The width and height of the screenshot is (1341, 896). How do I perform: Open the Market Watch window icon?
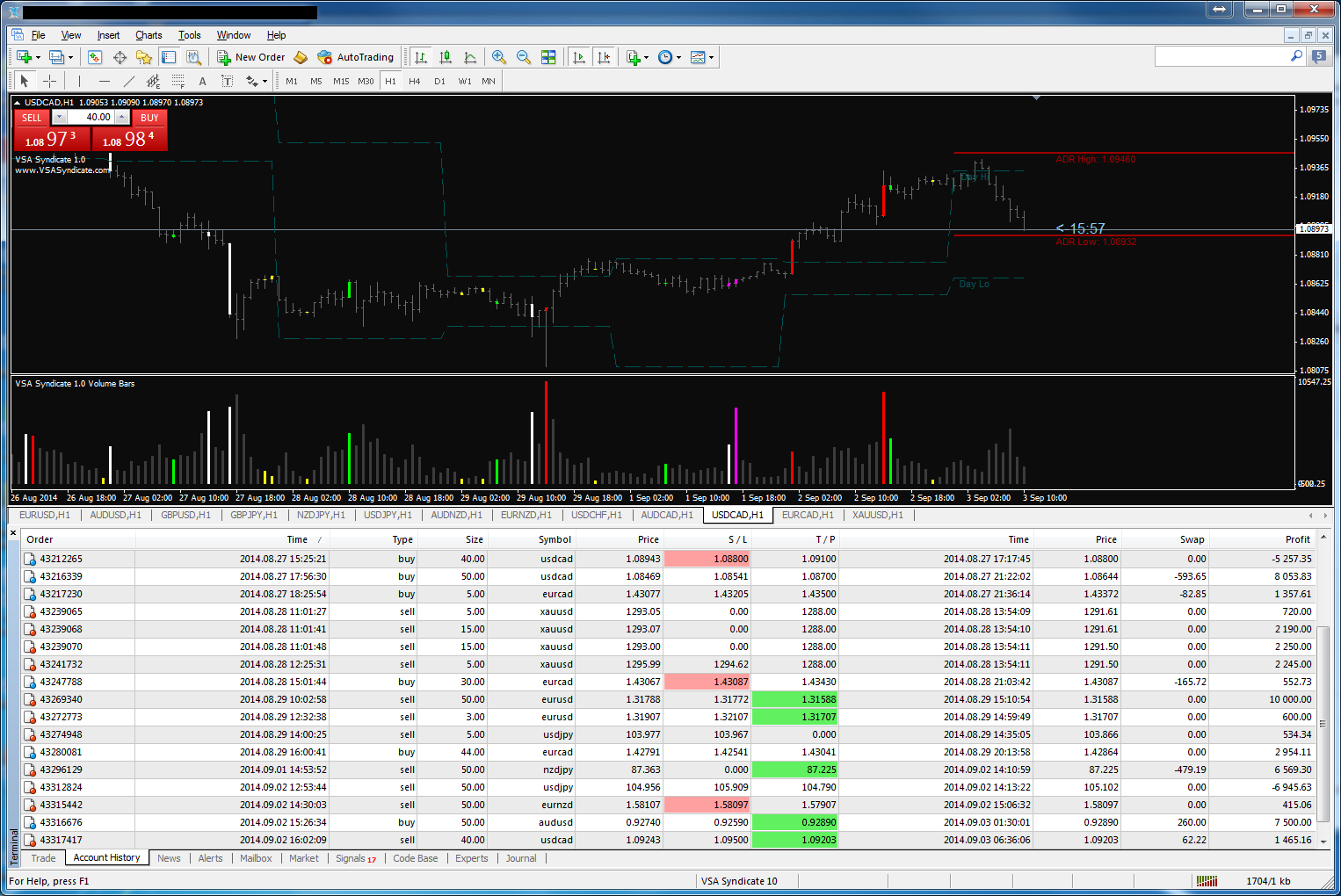(x=95, y=57)
